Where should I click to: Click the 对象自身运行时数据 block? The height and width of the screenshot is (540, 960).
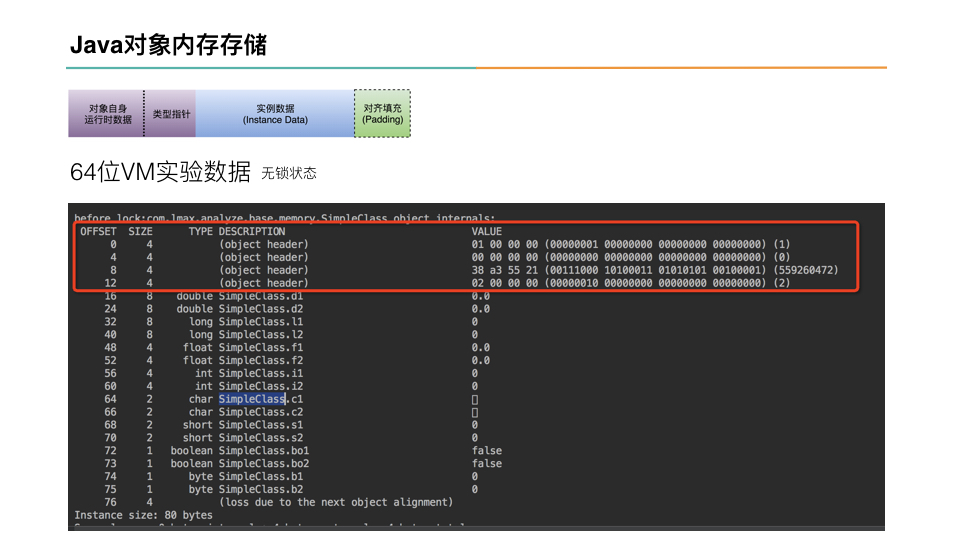coord(106,114)
